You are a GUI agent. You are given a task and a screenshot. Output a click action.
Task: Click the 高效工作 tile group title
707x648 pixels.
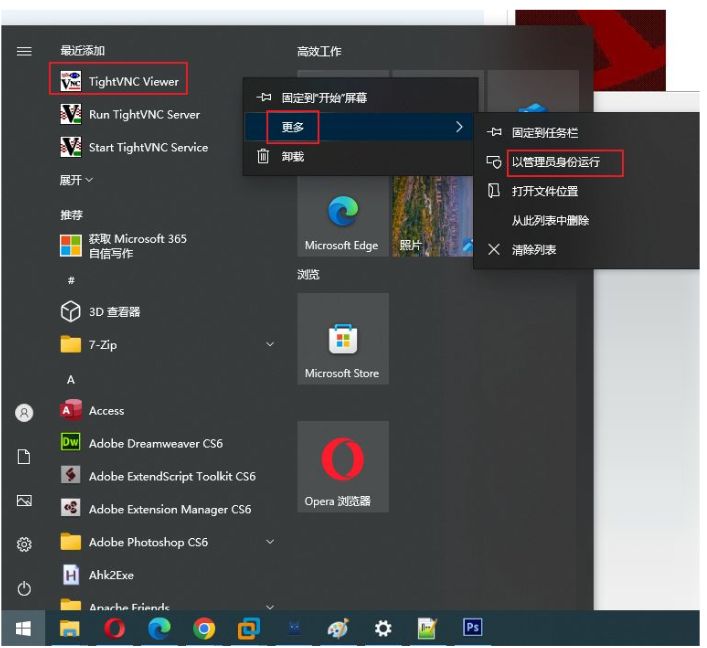tap(319, 51)
